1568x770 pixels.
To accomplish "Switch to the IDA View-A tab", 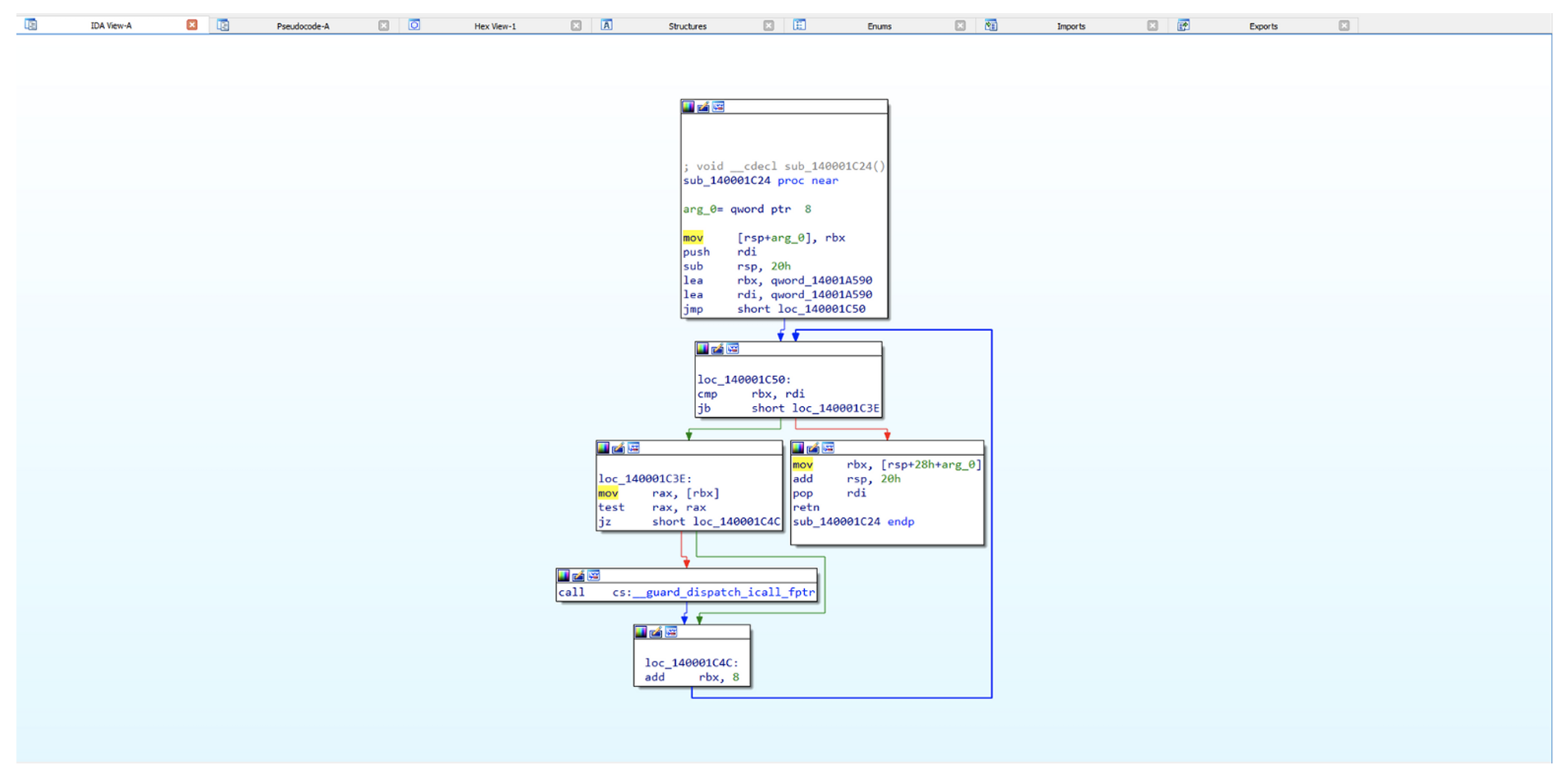I will [x=111, y=25].
